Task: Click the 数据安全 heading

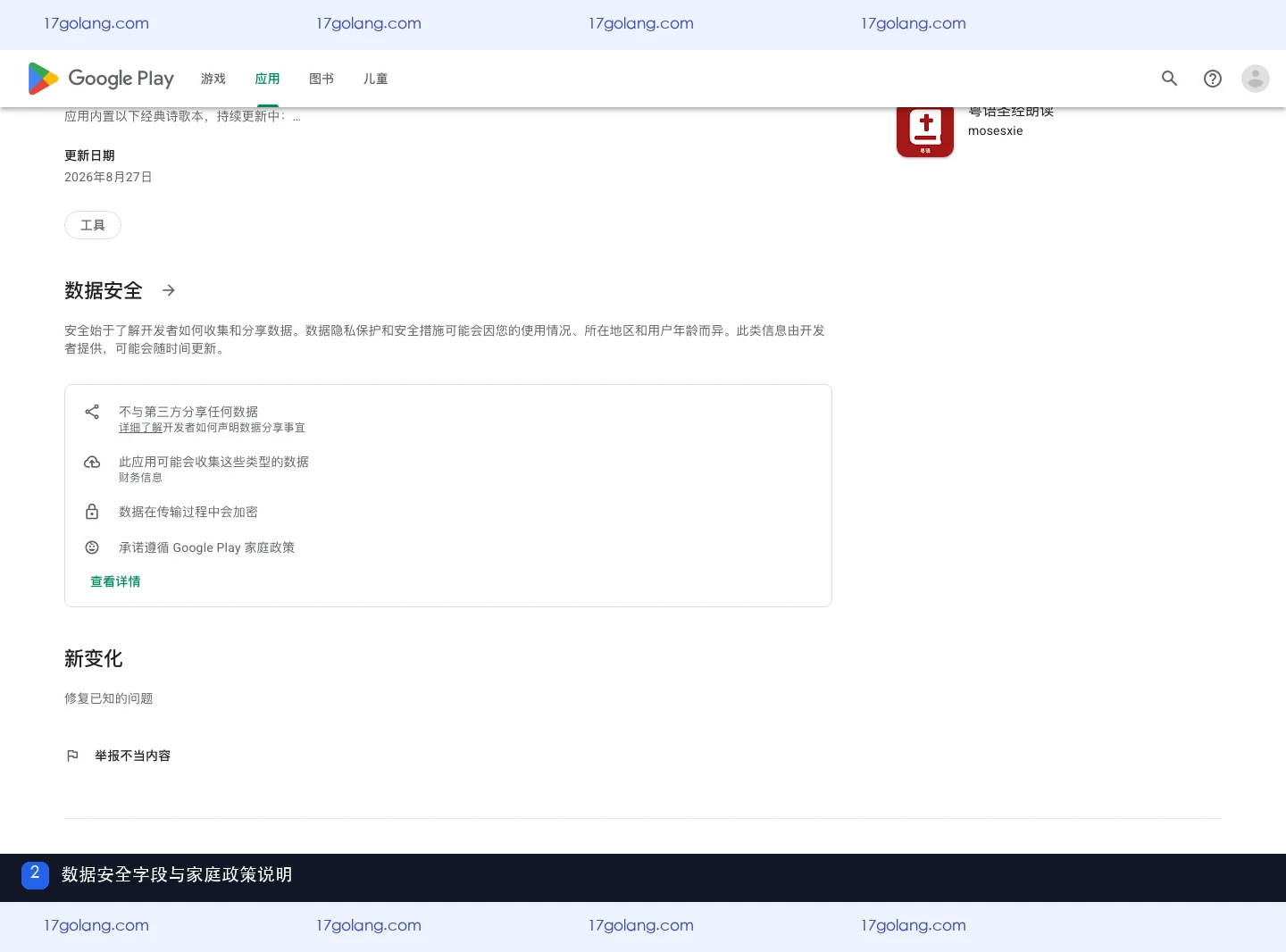Action: click(104, 290)
